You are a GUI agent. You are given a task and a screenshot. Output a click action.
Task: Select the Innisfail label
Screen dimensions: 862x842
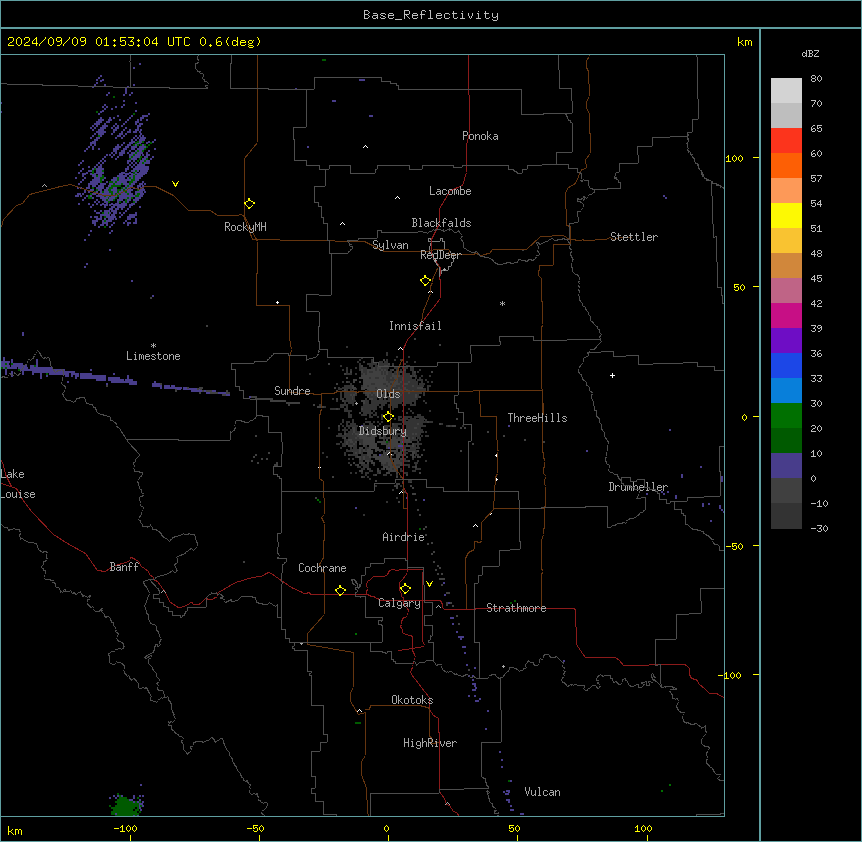pyautogui.click(x=415, y=326)
